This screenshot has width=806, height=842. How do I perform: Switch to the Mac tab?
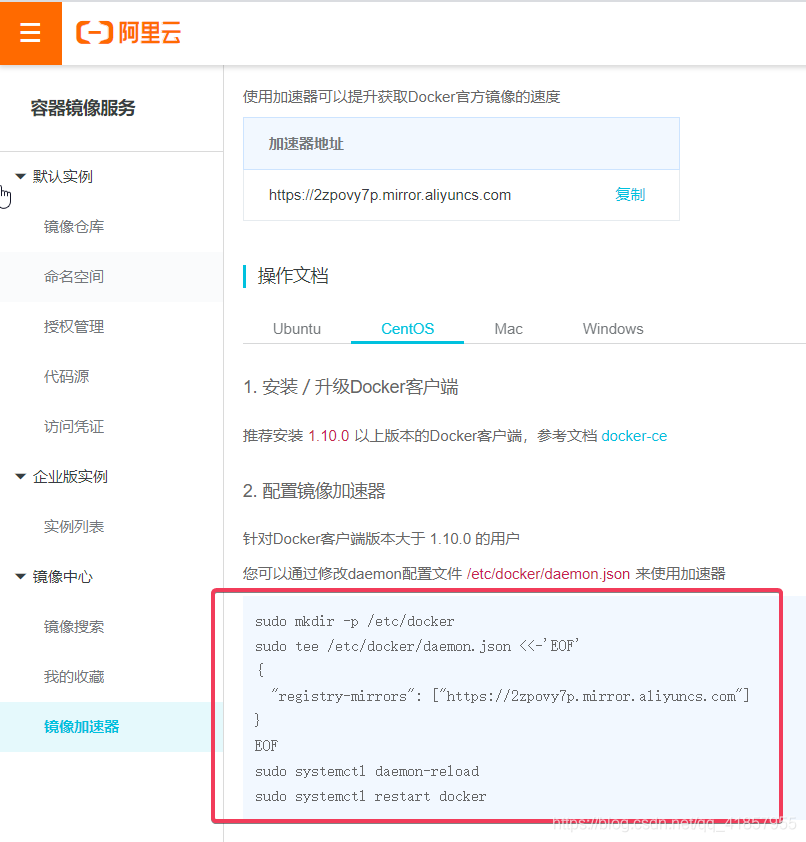pyautogui.click(x=509, y=329)
